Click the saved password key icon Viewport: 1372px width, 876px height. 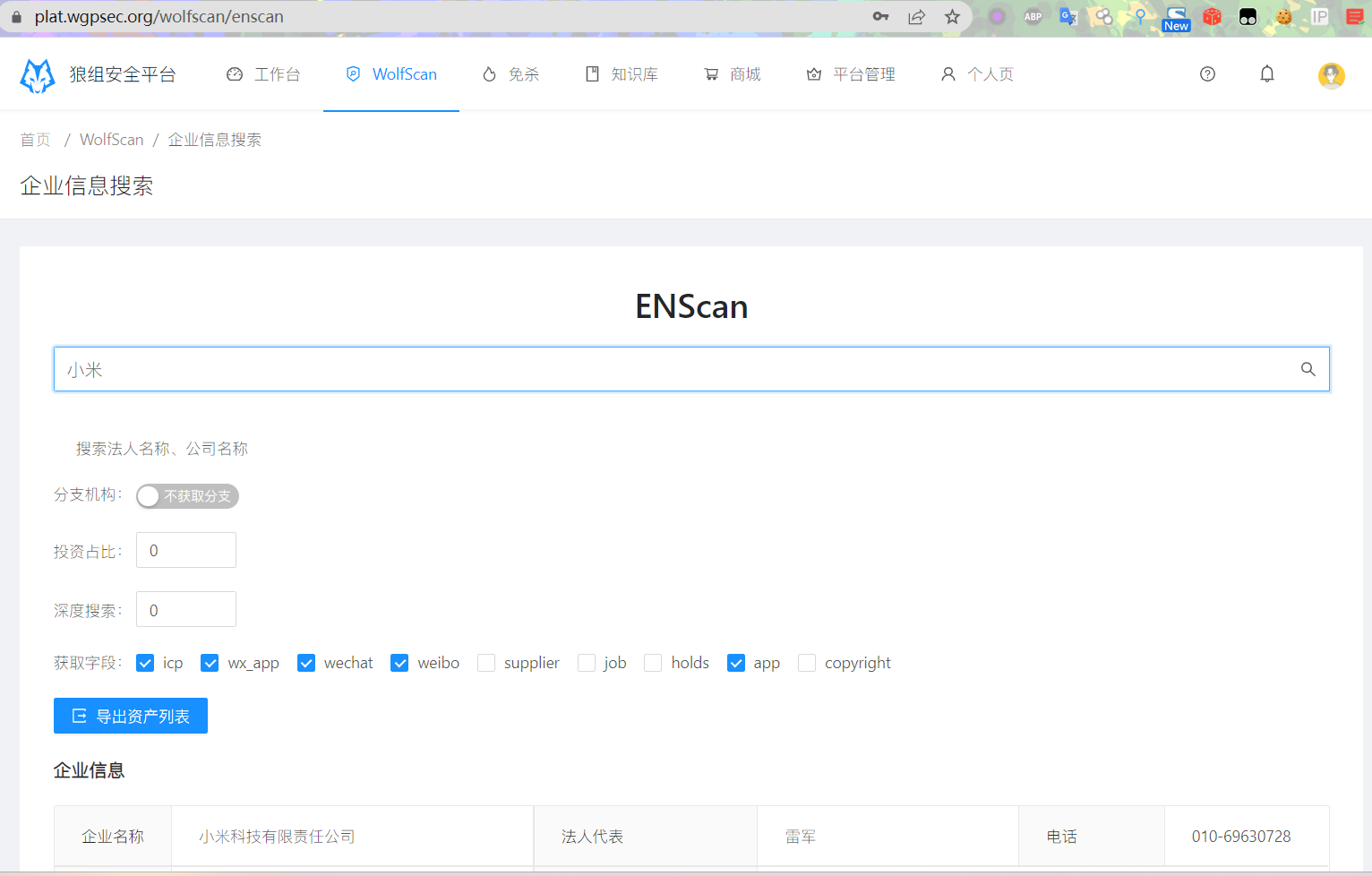coord(881,16)
